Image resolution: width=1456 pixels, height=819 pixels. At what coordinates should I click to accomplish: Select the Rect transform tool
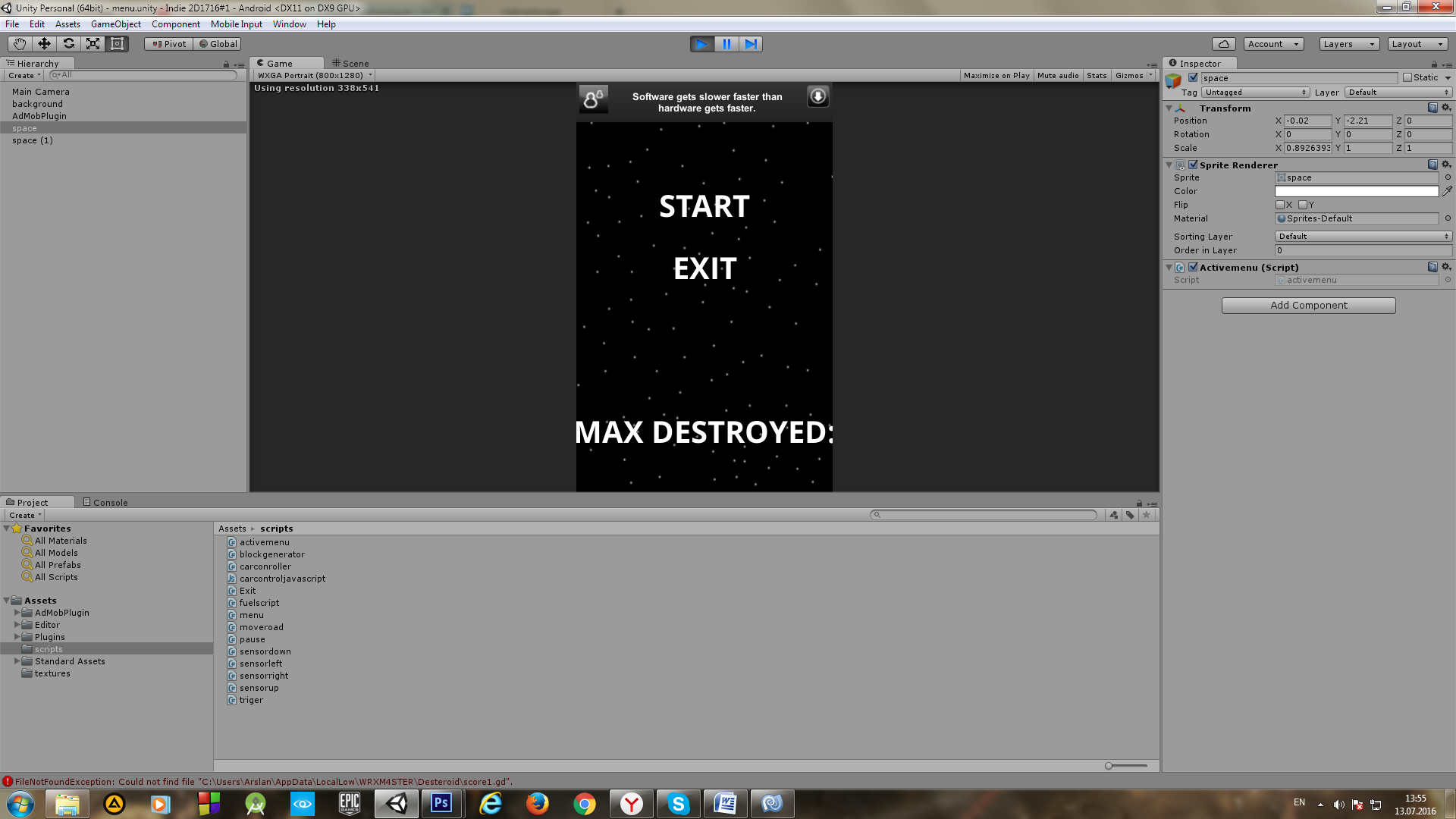[117, 44]
